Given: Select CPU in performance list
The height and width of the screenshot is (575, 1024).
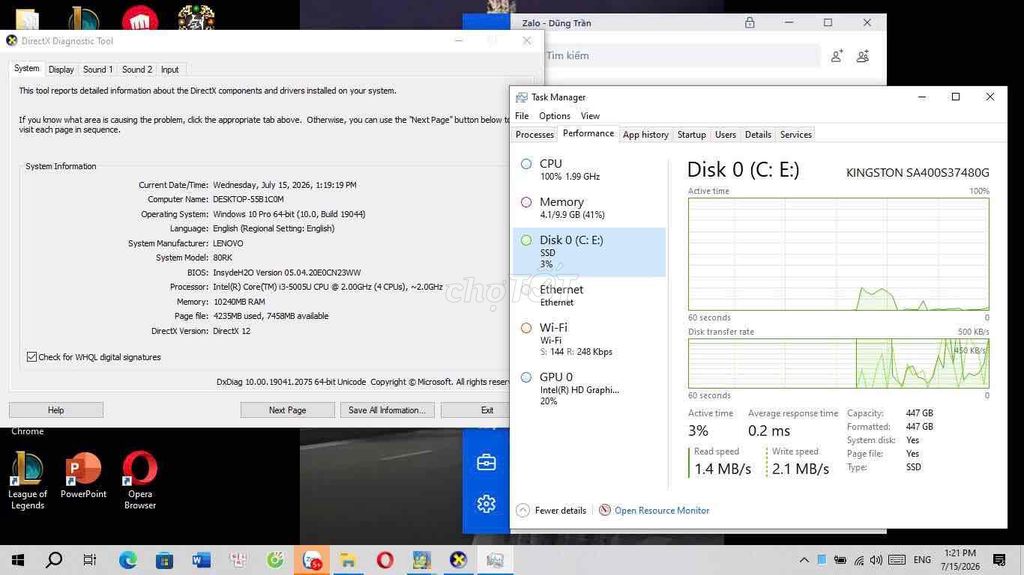Looking at the screenshot, I should point(589,169).
